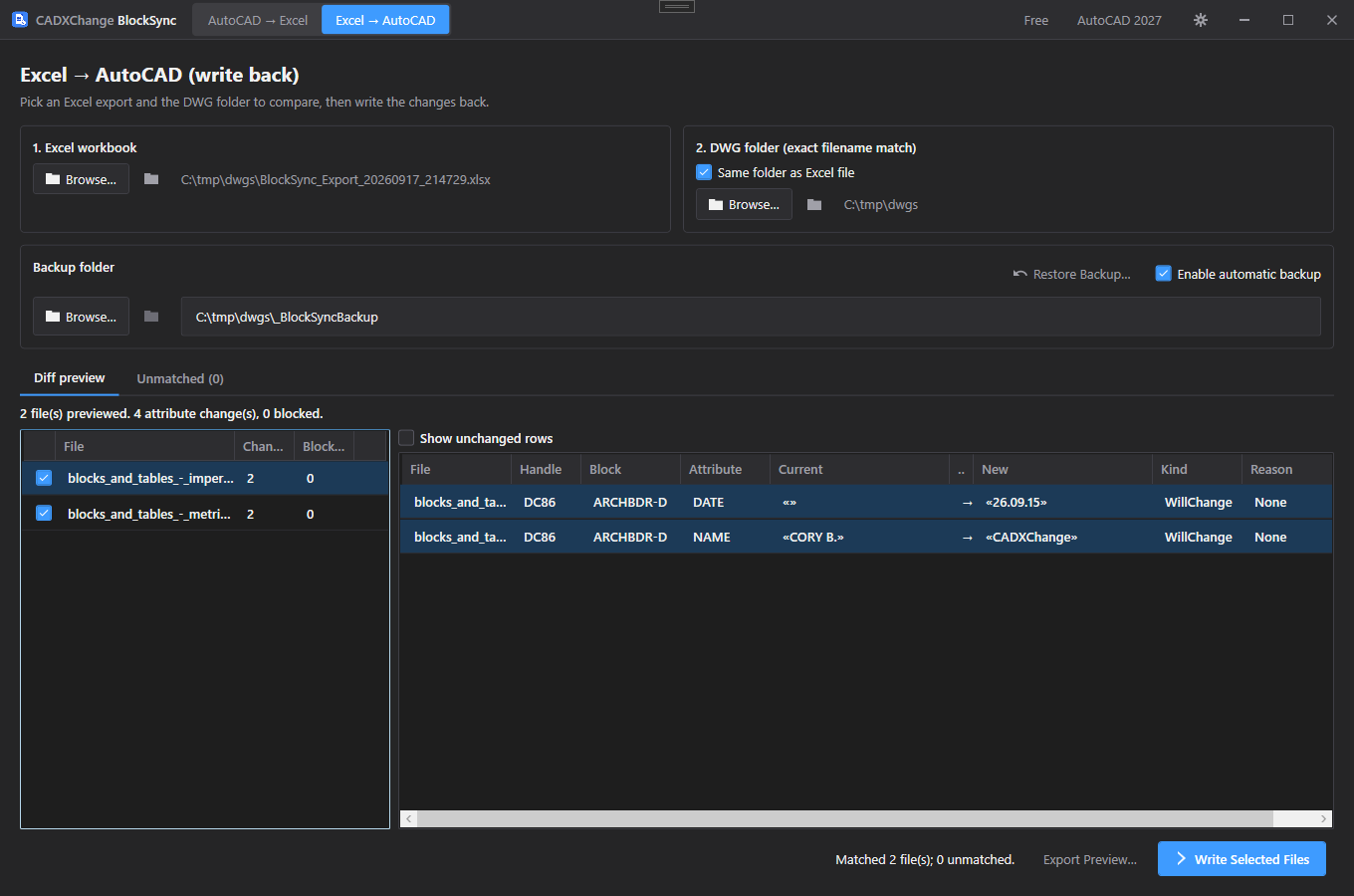Click the Current column header
Image resolution: width=1354 pixels, height=896 pixels.
coord(859,469)
